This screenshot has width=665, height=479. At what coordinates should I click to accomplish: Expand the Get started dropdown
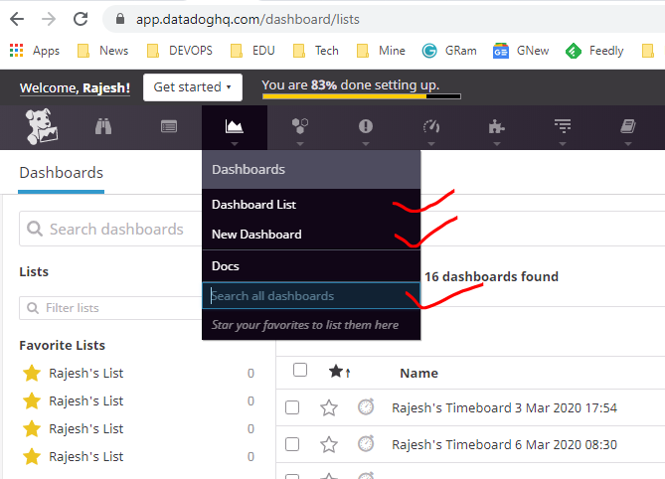click(x=193, y=87)
